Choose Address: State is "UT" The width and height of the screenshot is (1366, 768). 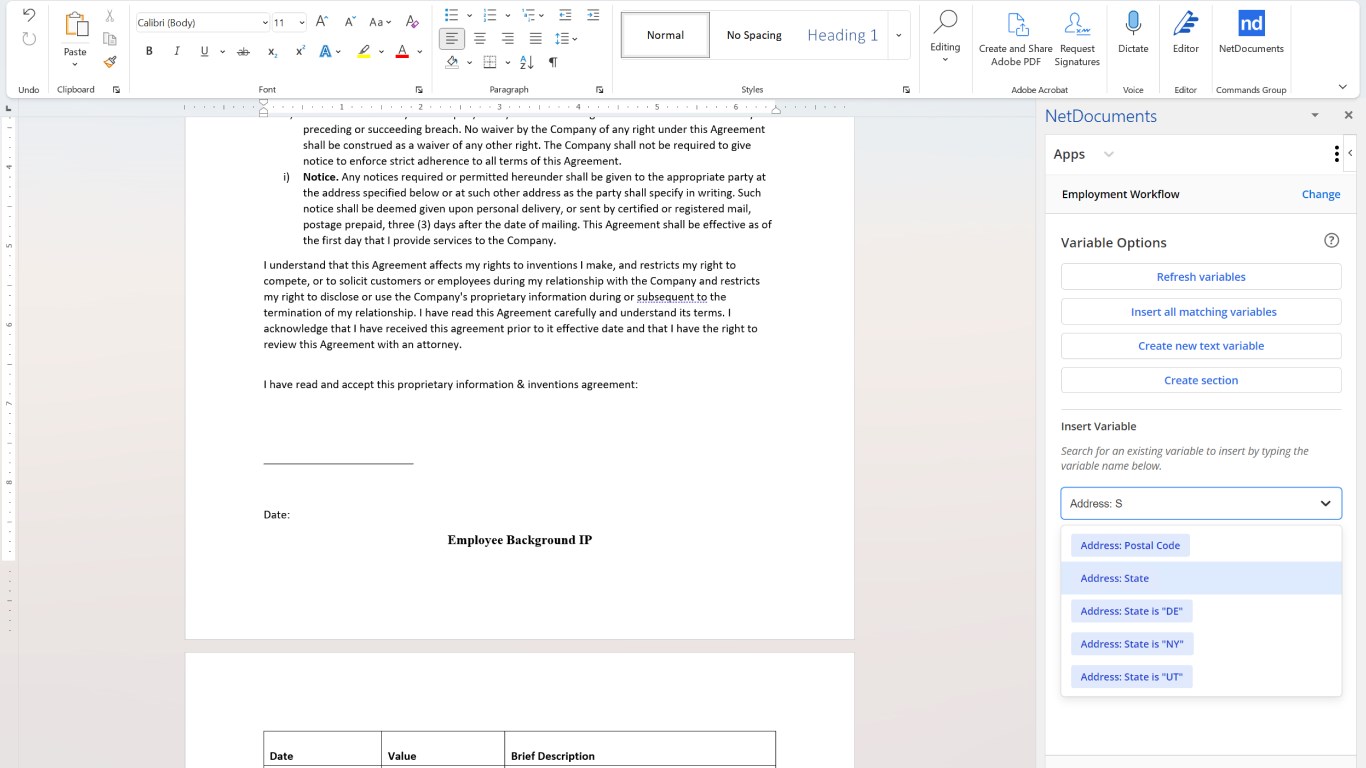tap(1132, 677)
